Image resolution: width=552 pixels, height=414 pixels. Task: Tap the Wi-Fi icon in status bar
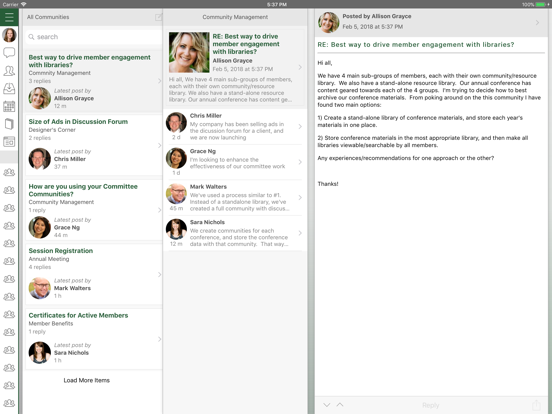coord(23,4)
